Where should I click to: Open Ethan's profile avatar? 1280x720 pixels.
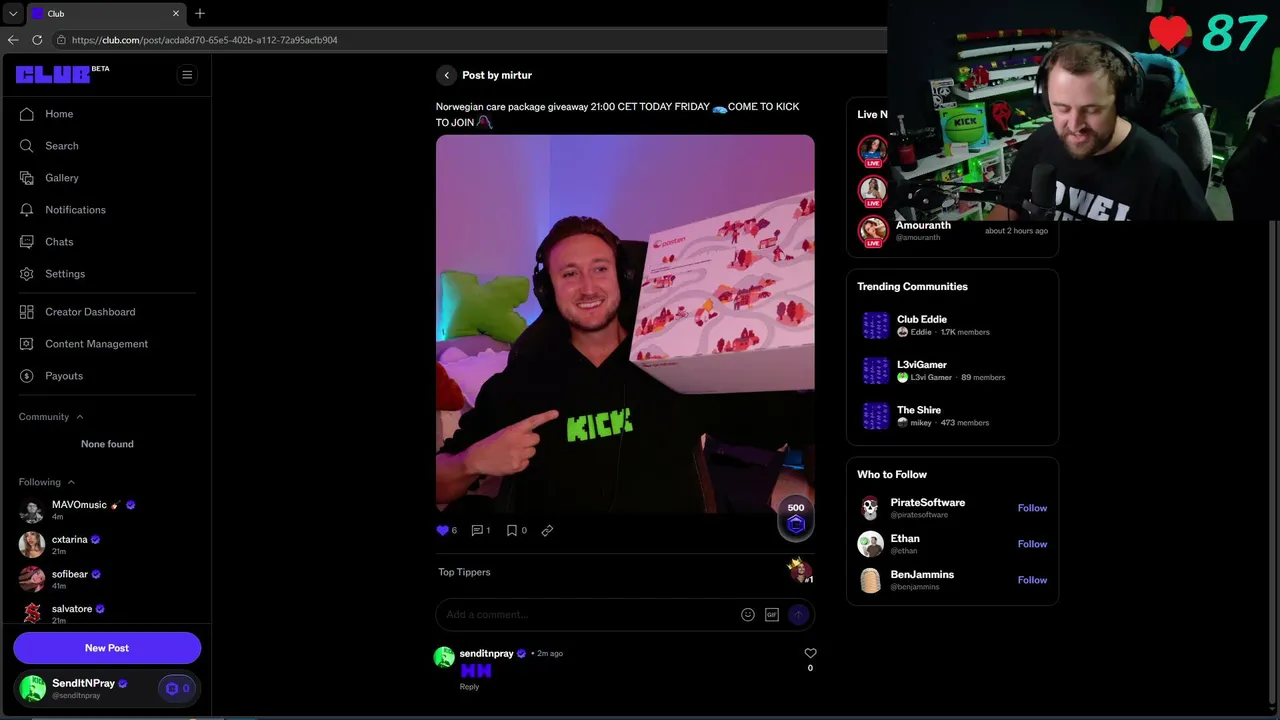[x=870, y=544]
